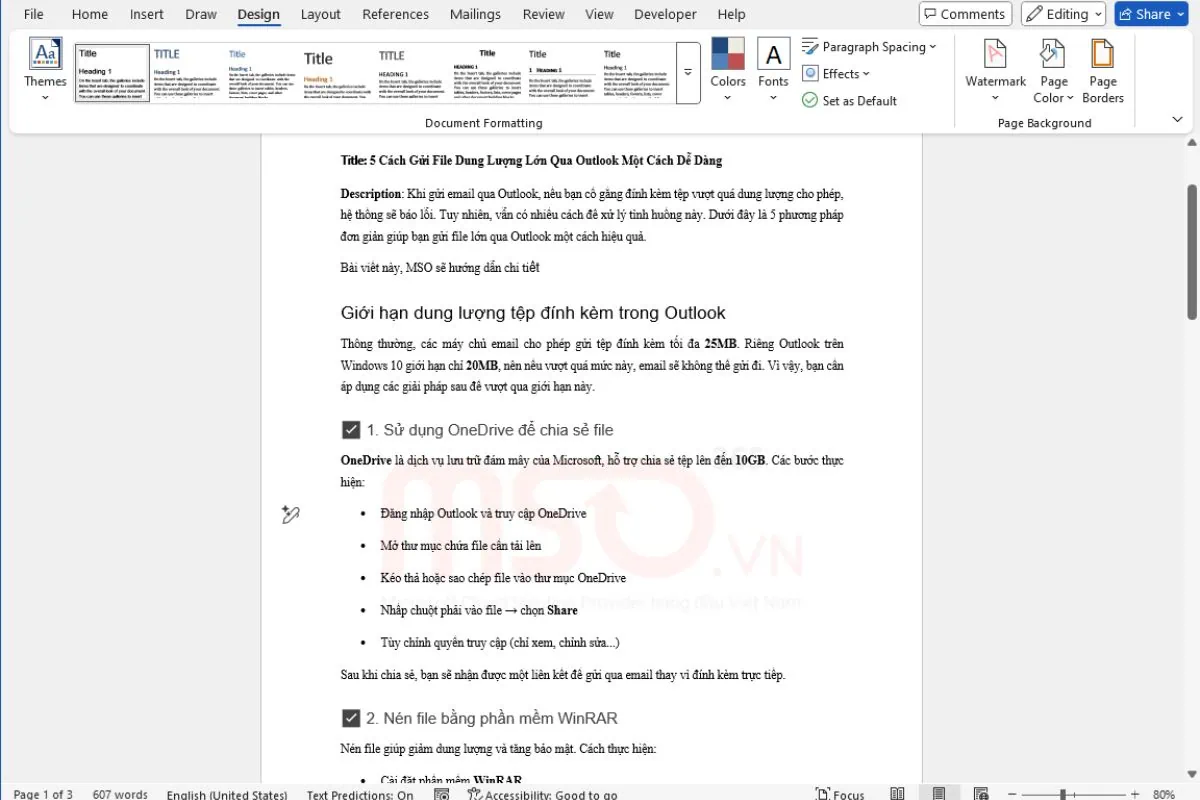Toggle the checkbox beside heading 1 OneDrive

point(351,429)
